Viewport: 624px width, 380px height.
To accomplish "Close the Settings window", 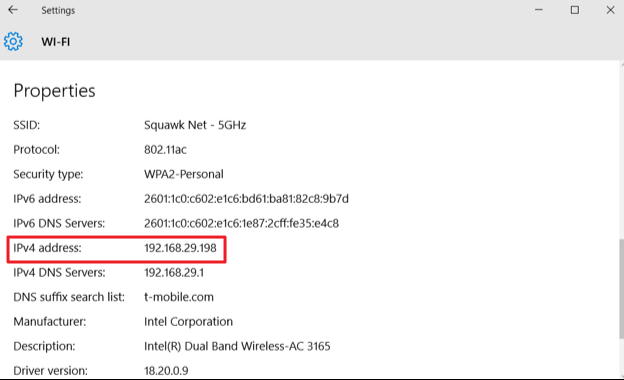I will pyautogui.click(x=610, y=10).
